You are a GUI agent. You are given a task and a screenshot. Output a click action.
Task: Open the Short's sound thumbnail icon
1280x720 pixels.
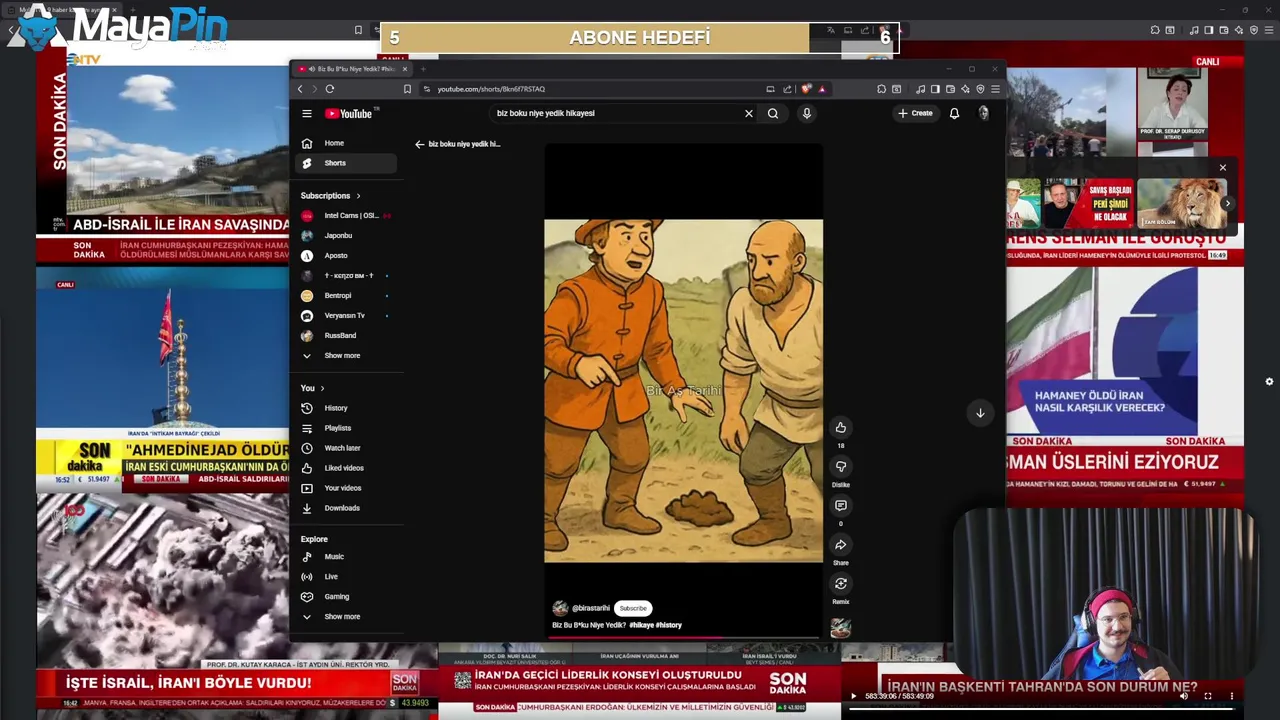pyautogui.click(x=840, y=627)
